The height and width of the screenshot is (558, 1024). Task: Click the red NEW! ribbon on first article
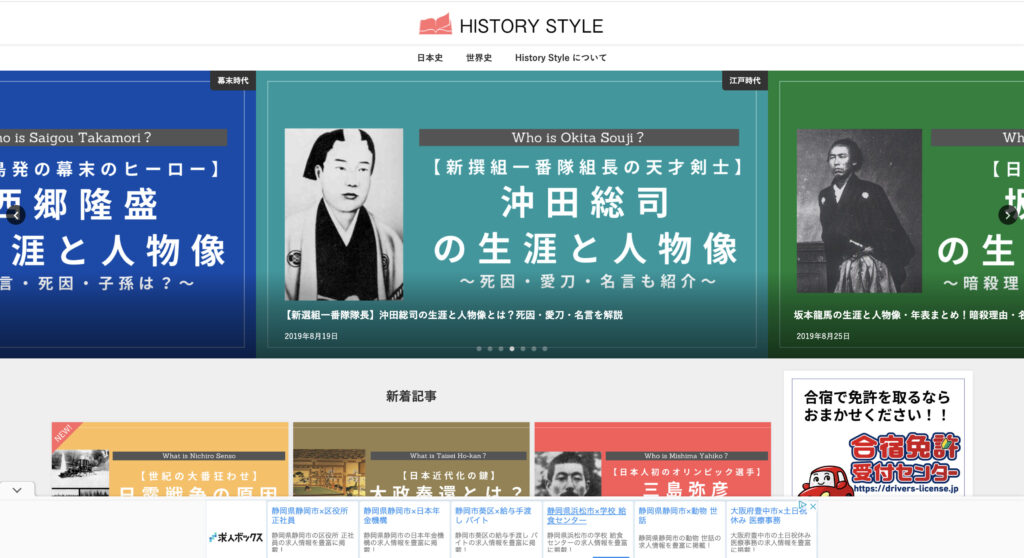(x=63, y=434)
